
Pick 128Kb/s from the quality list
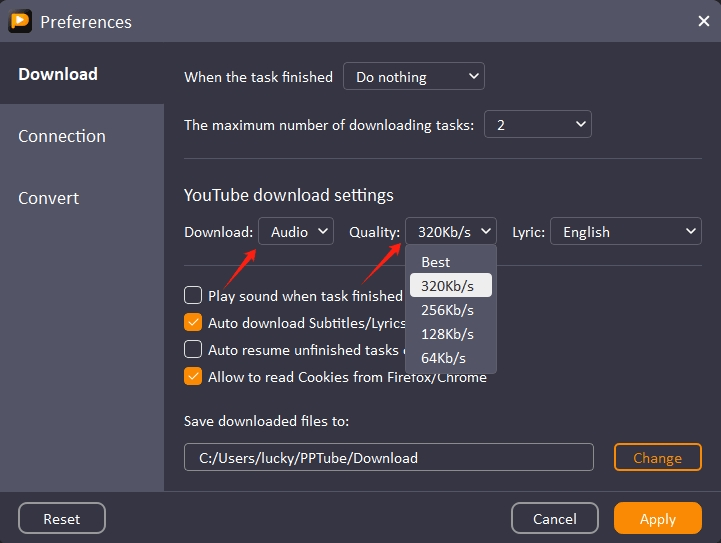pyautogui.click(x=447, y=334)
